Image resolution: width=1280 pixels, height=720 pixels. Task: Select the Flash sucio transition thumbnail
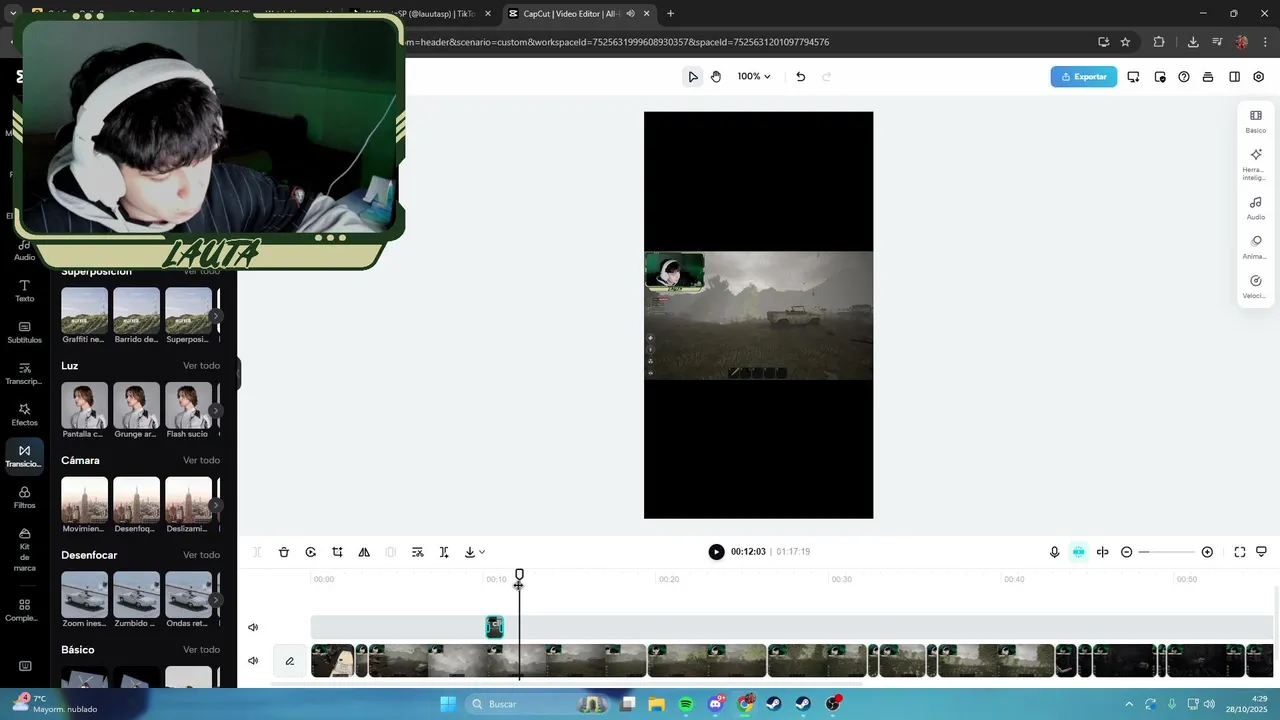pos(188,405)
